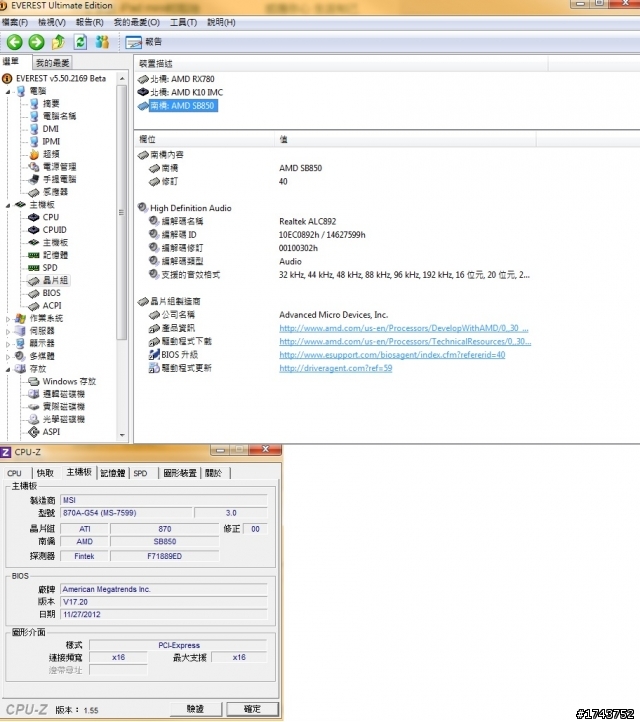Open the esupport.com BIOS 升級 link
The width and height of the screenshot is (640, 722).
tap(392, 355)
